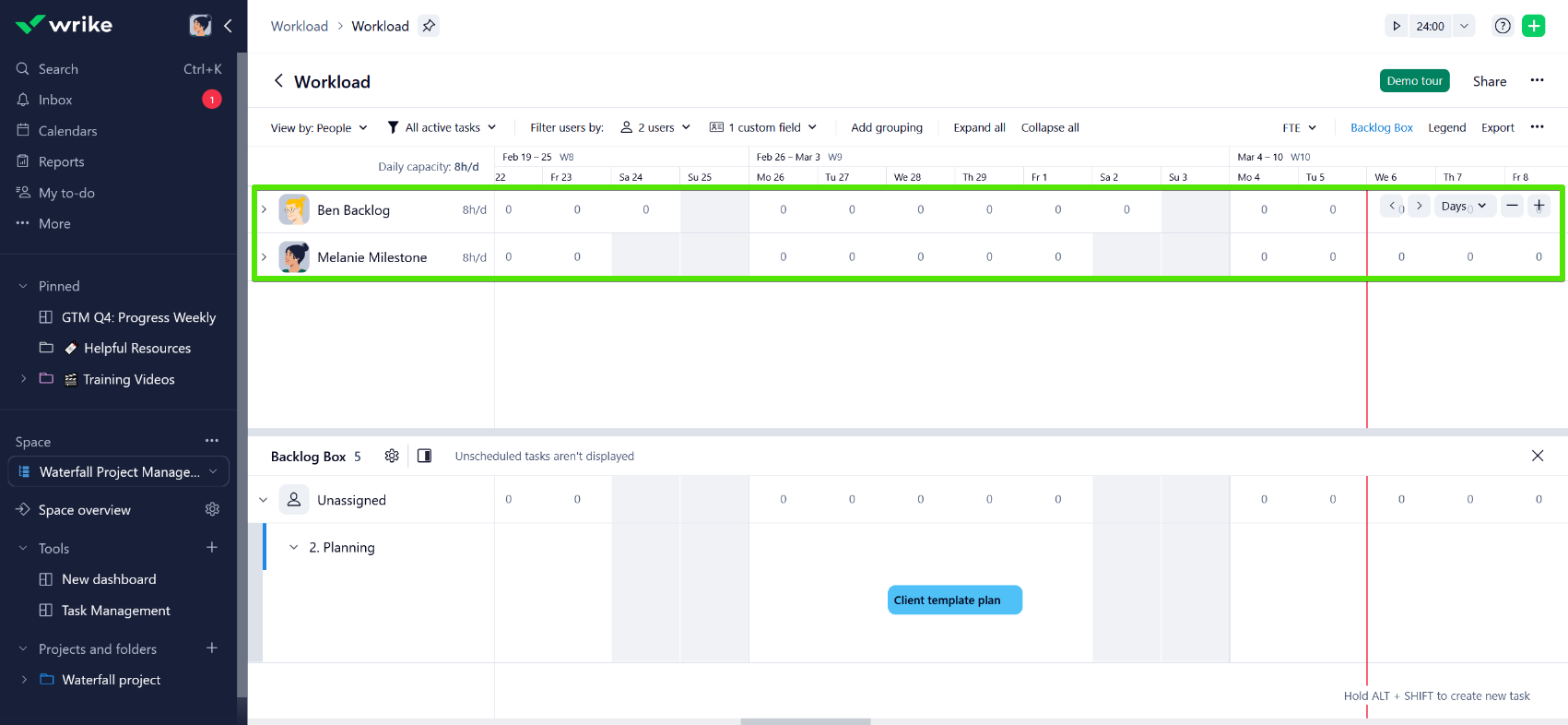This screenshot has width=1568, height=725.
Task: Open the Waterfall Project Management space dropdown
Action: click(119, 471)
